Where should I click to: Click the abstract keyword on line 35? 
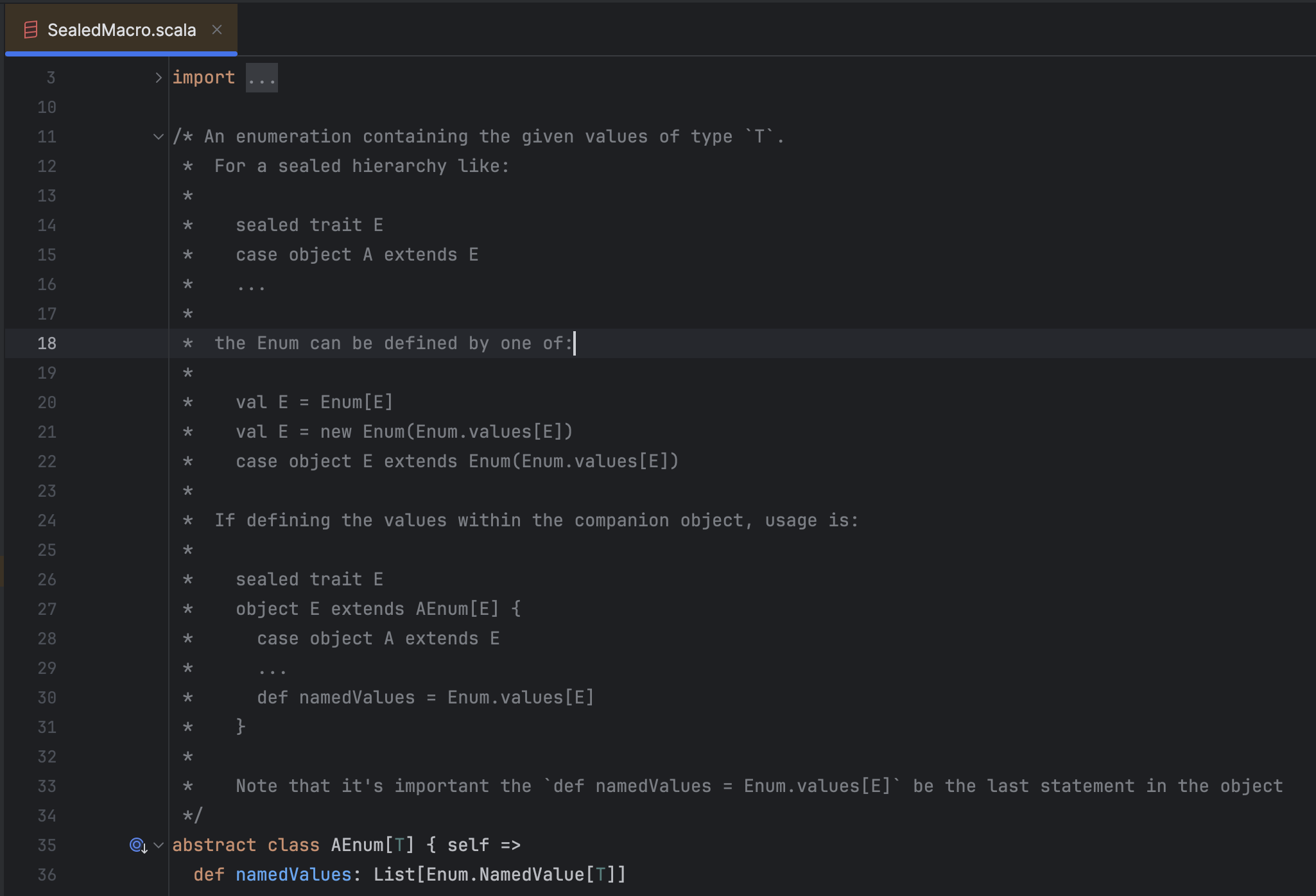tap(214, 845)
